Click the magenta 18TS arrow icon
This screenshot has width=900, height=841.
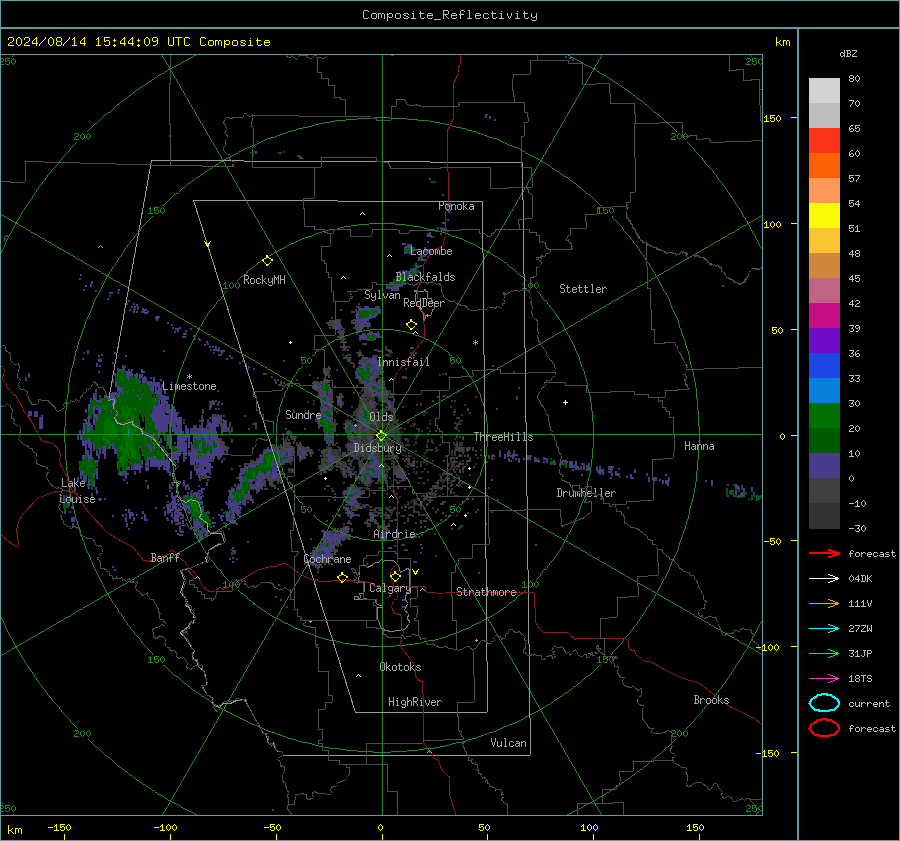pyautogui.click(x=824, y=679)
